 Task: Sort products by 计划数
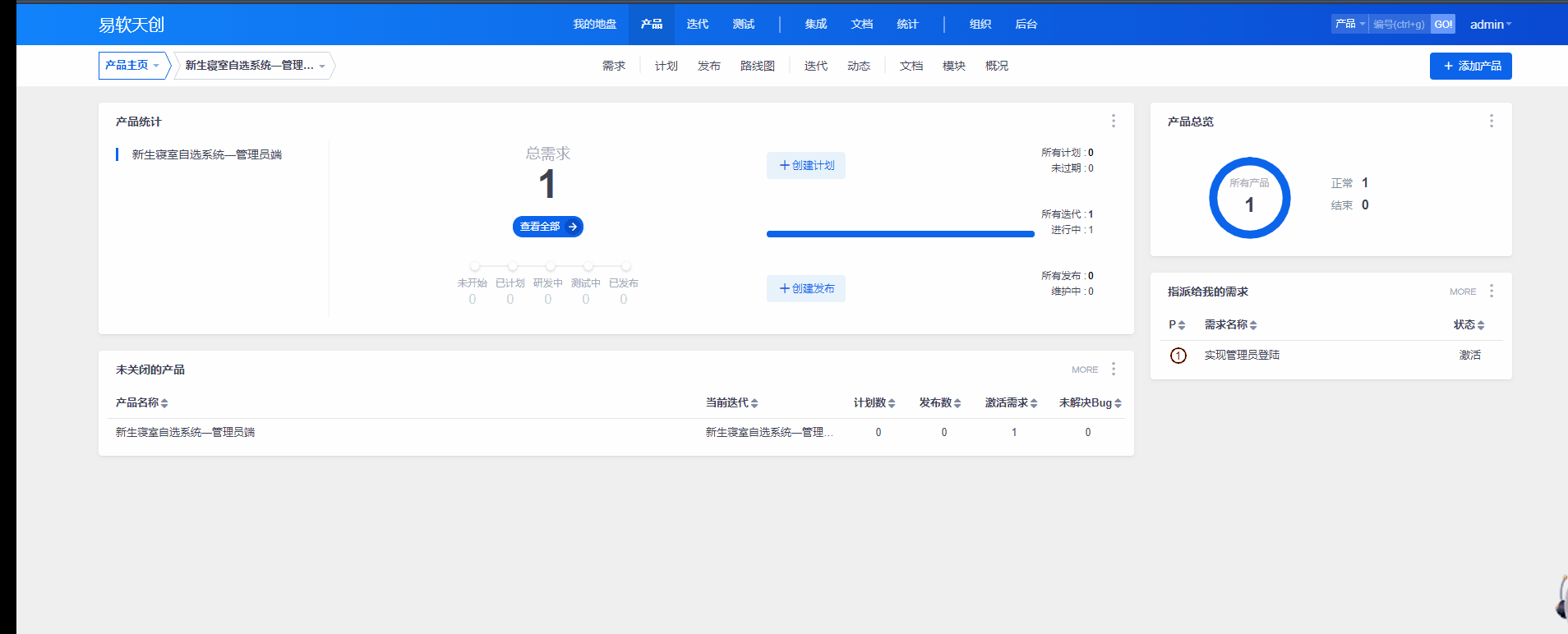(874, 402)
